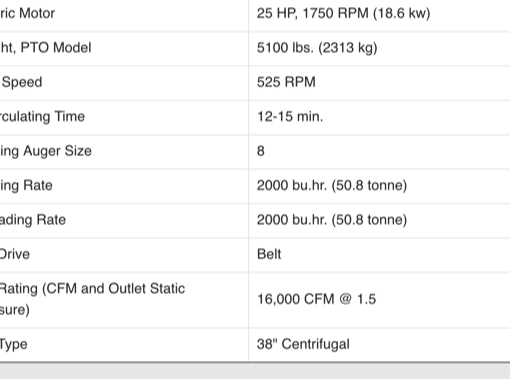Click the 5100 lbs. (2313 kg) weight value
The width and height of the screenshot is (510, 379).
click(317, 48)
